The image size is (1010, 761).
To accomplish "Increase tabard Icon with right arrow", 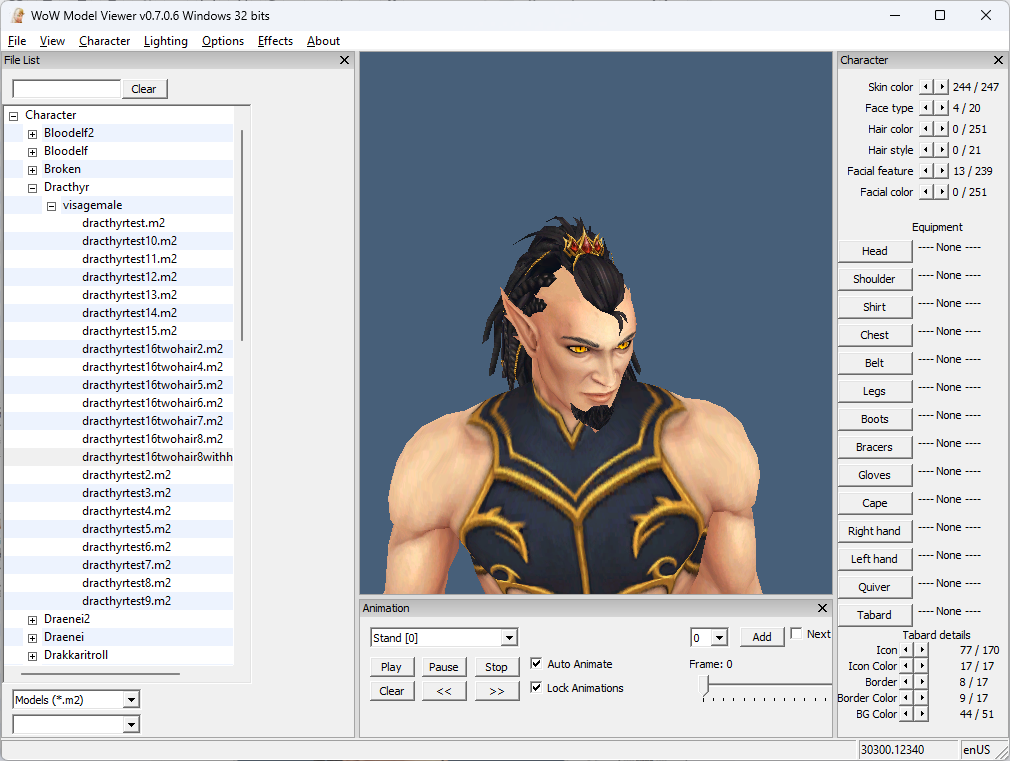I will click(922, 650).
